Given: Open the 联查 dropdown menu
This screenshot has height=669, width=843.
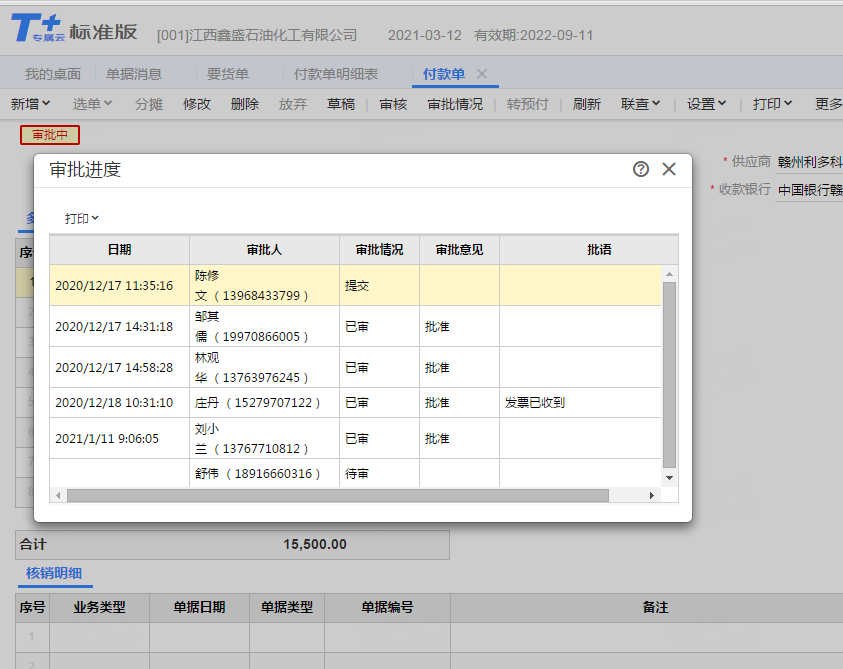Looking at the screenshot, I should [x=640, y=104].
